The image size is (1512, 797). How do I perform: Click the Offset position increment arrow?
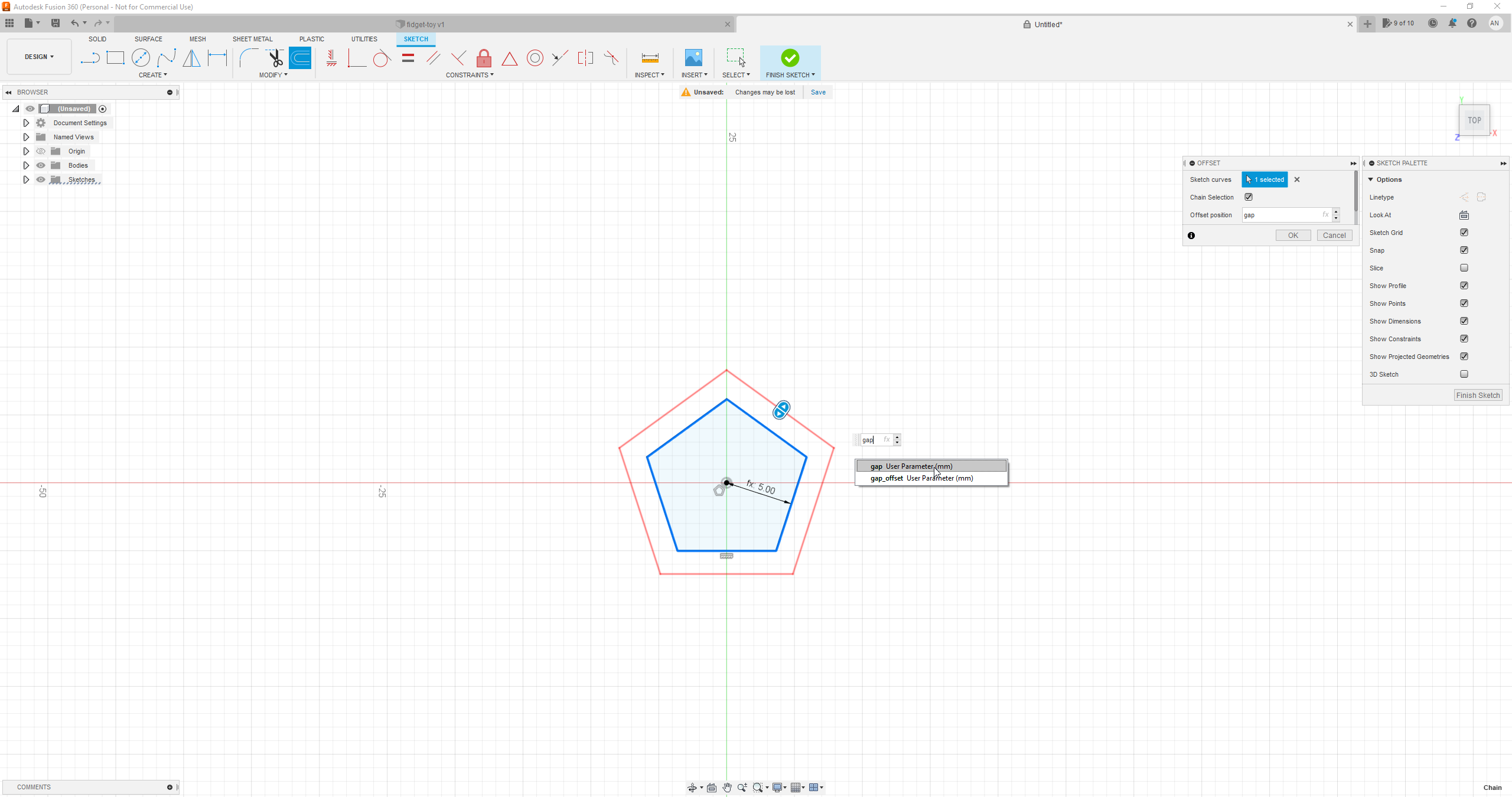[1336, 212]
